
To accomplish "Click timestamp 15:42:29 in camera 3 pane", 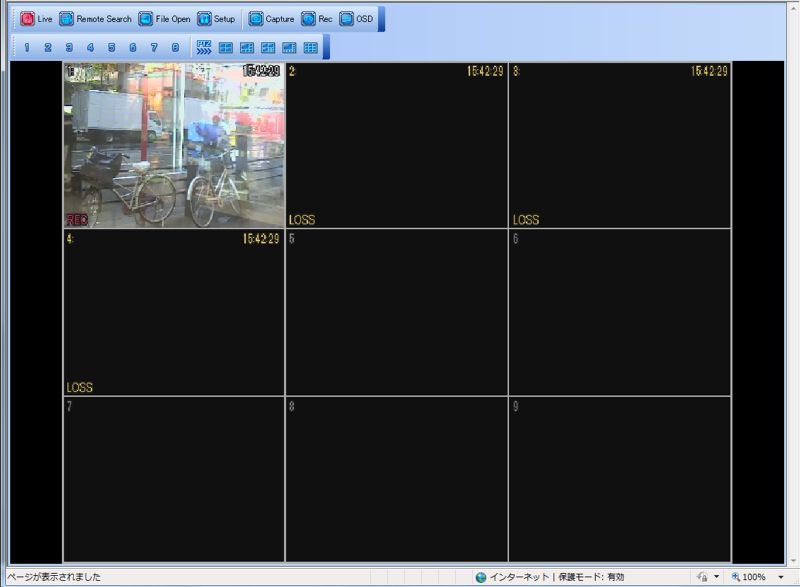I will [x=709, y=71].
